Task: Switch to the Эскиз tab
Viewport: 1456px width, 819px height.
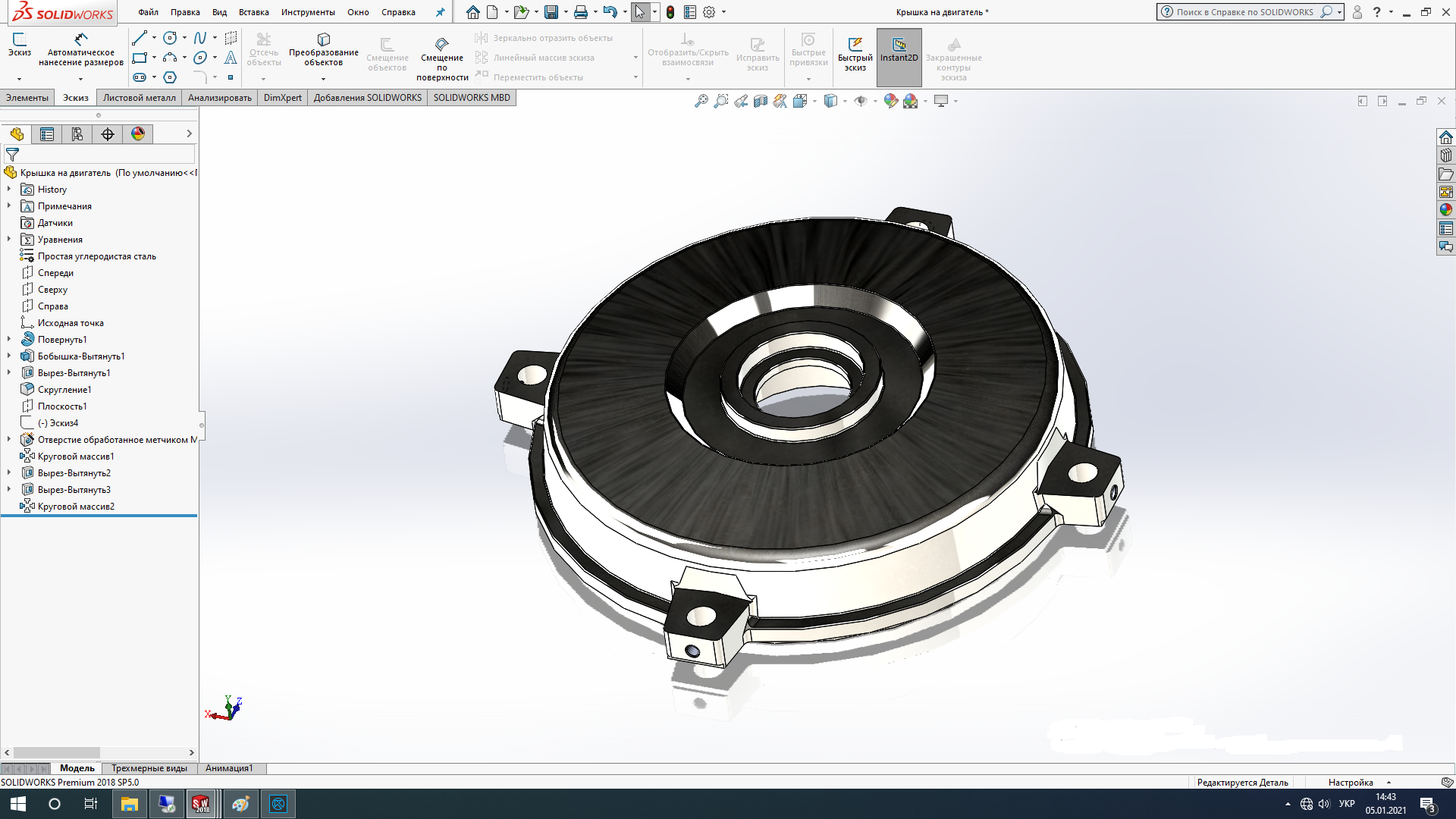Action: coord(74,97)
